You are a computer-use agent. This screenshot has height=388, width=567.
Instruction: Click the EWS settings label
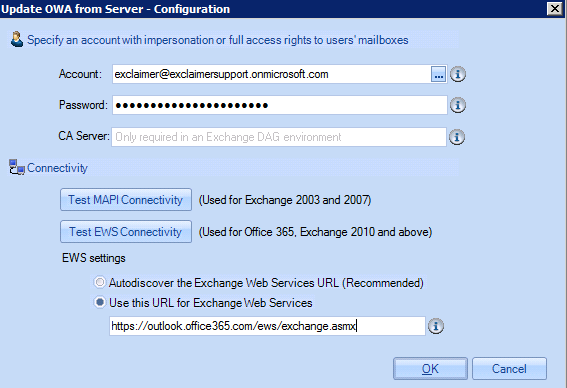click(94, 258)
